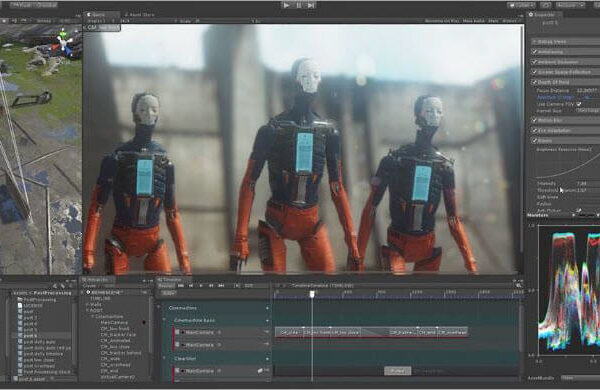
Task: Open the Kernel Size dropdown
Action: [x=588, y=111]
